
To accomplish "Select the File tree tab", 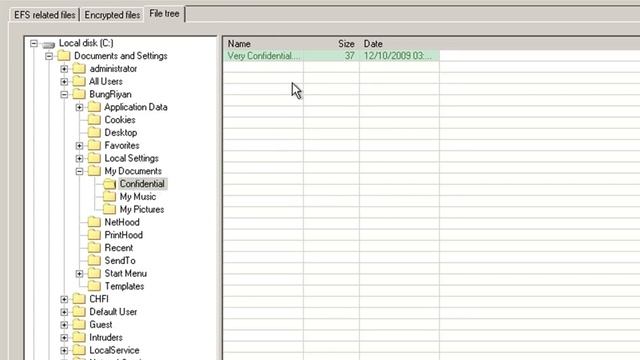I will tap(164, 13).
